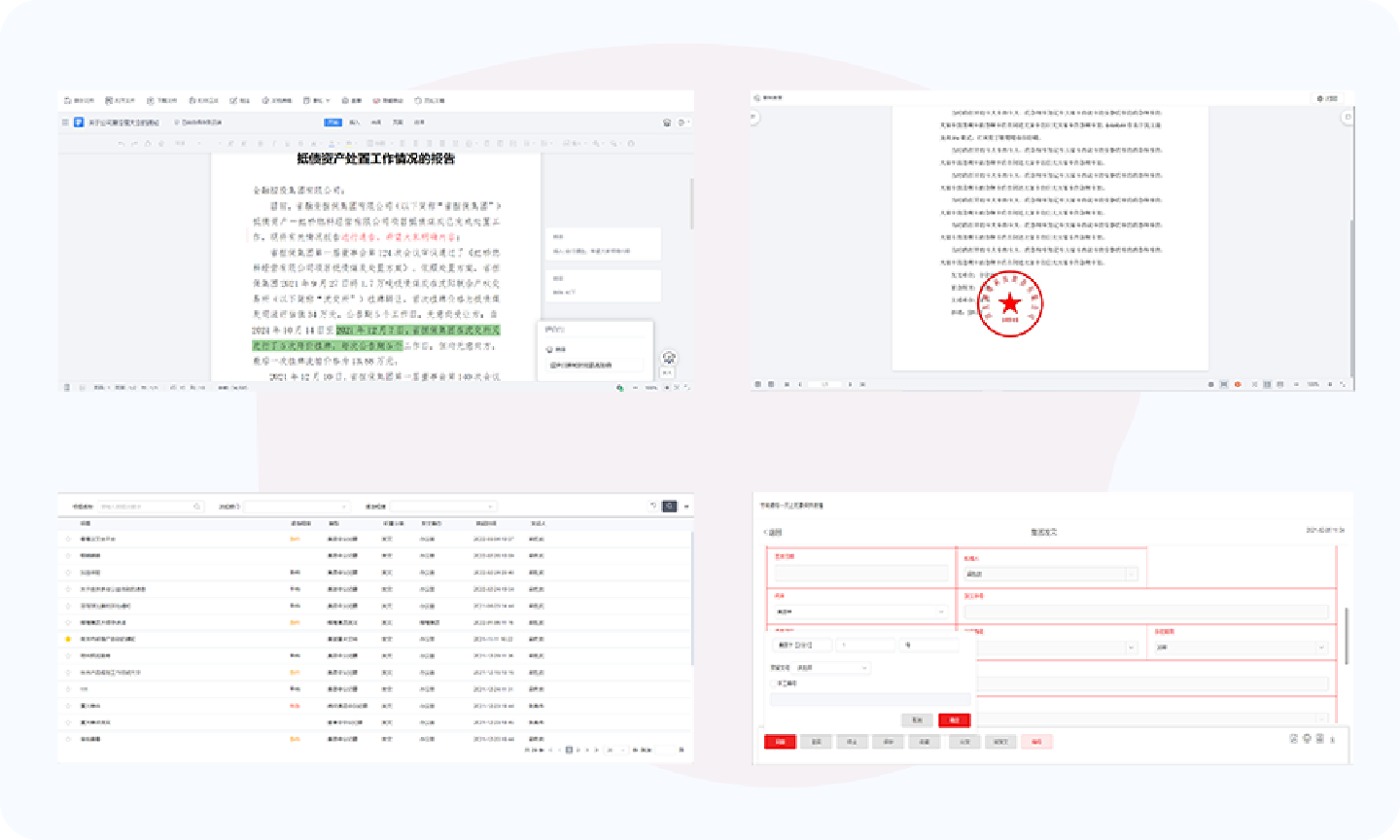Click the hamburger menu icon in the document editor
Screen dimensions: 1400x840
click(65, 122)
